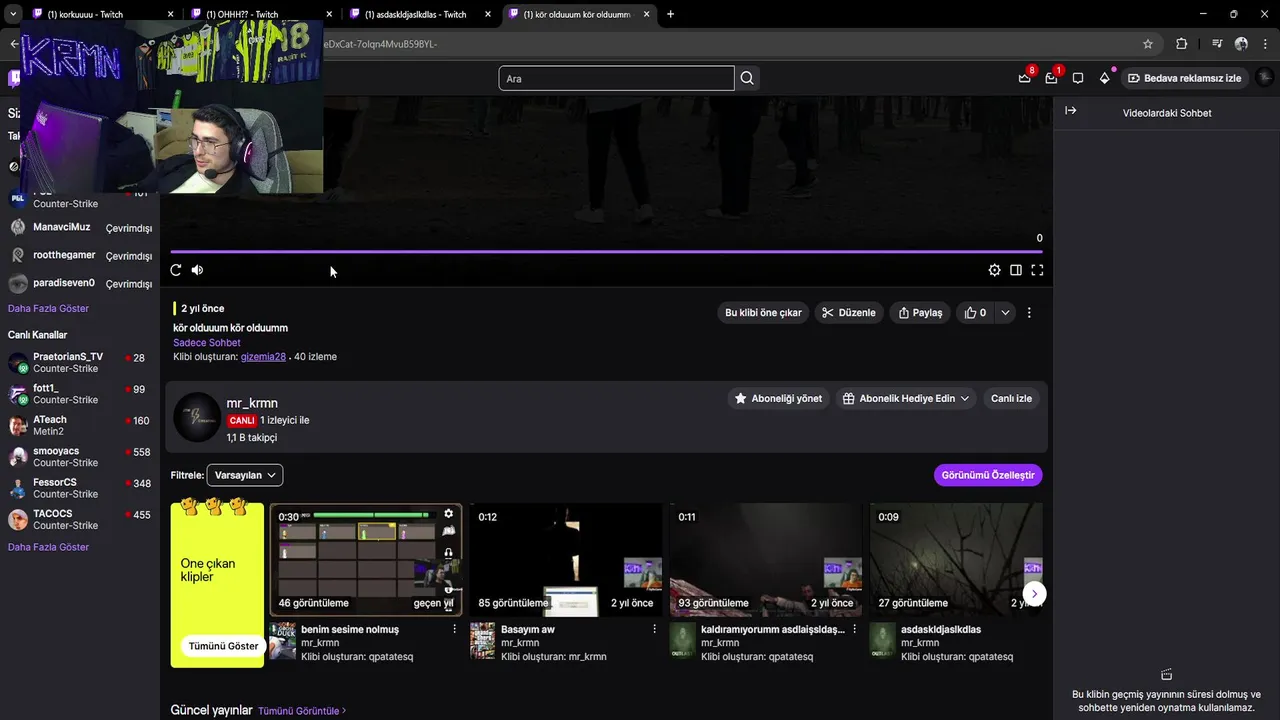Open rootthegamer offline channel in sidebar
This screenshot has width=1280, height=720.
(80, 256)
